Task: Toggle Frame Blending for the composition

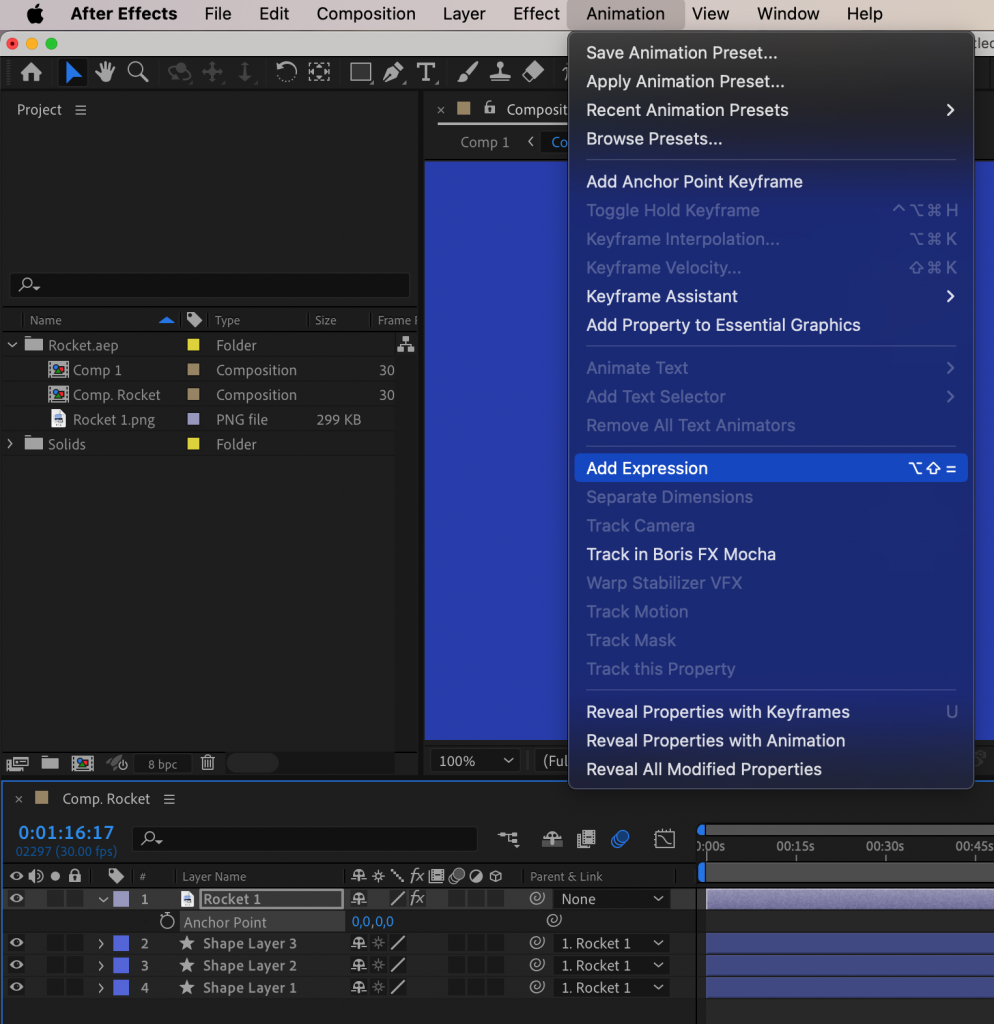Action: click(586, 839)
